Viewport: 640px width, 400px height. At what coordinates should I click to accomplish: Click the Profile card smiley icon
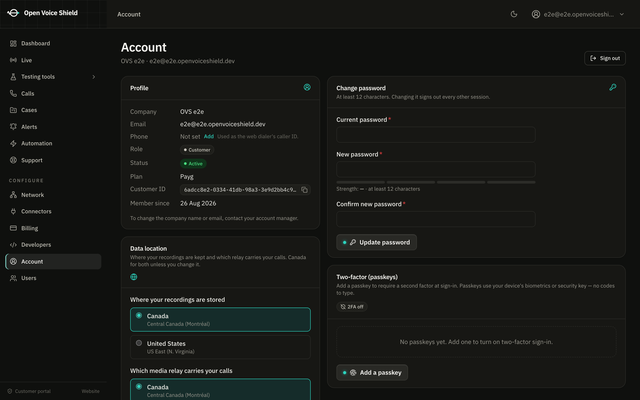[x=307, y=87]
